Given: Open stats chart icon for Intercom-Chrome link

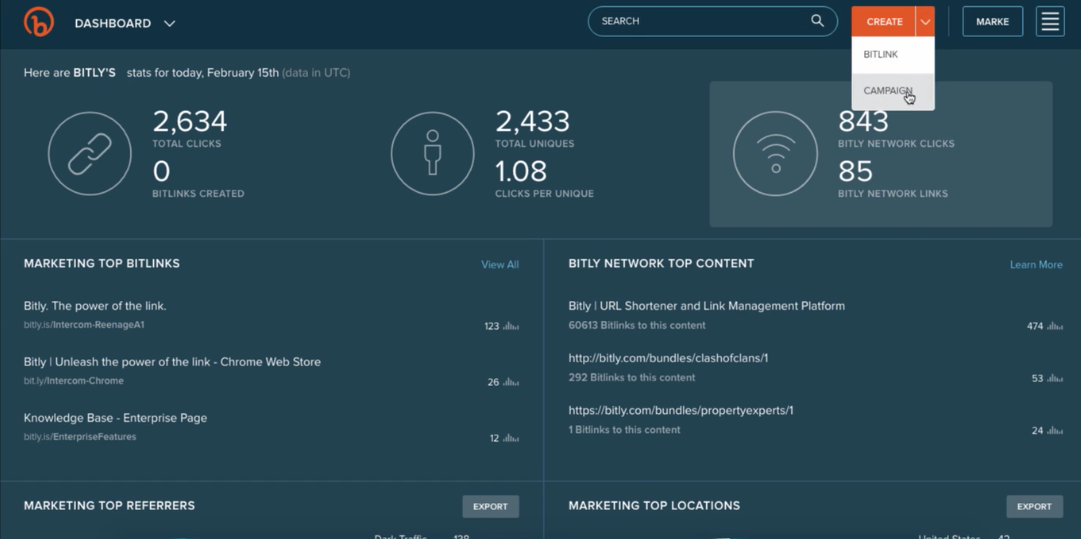Looking at the screenshot, I should [x=511, y=382].
